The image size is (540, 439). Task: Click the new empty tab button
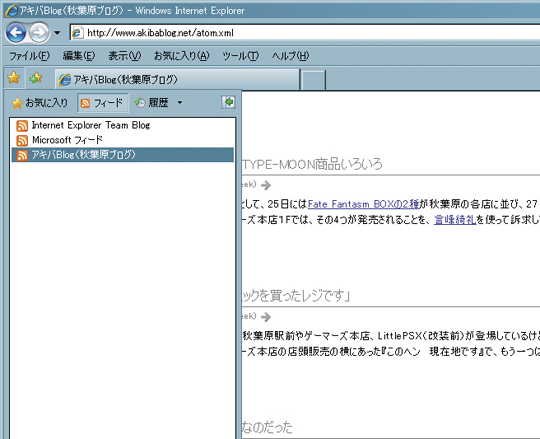tap(313, 80)
